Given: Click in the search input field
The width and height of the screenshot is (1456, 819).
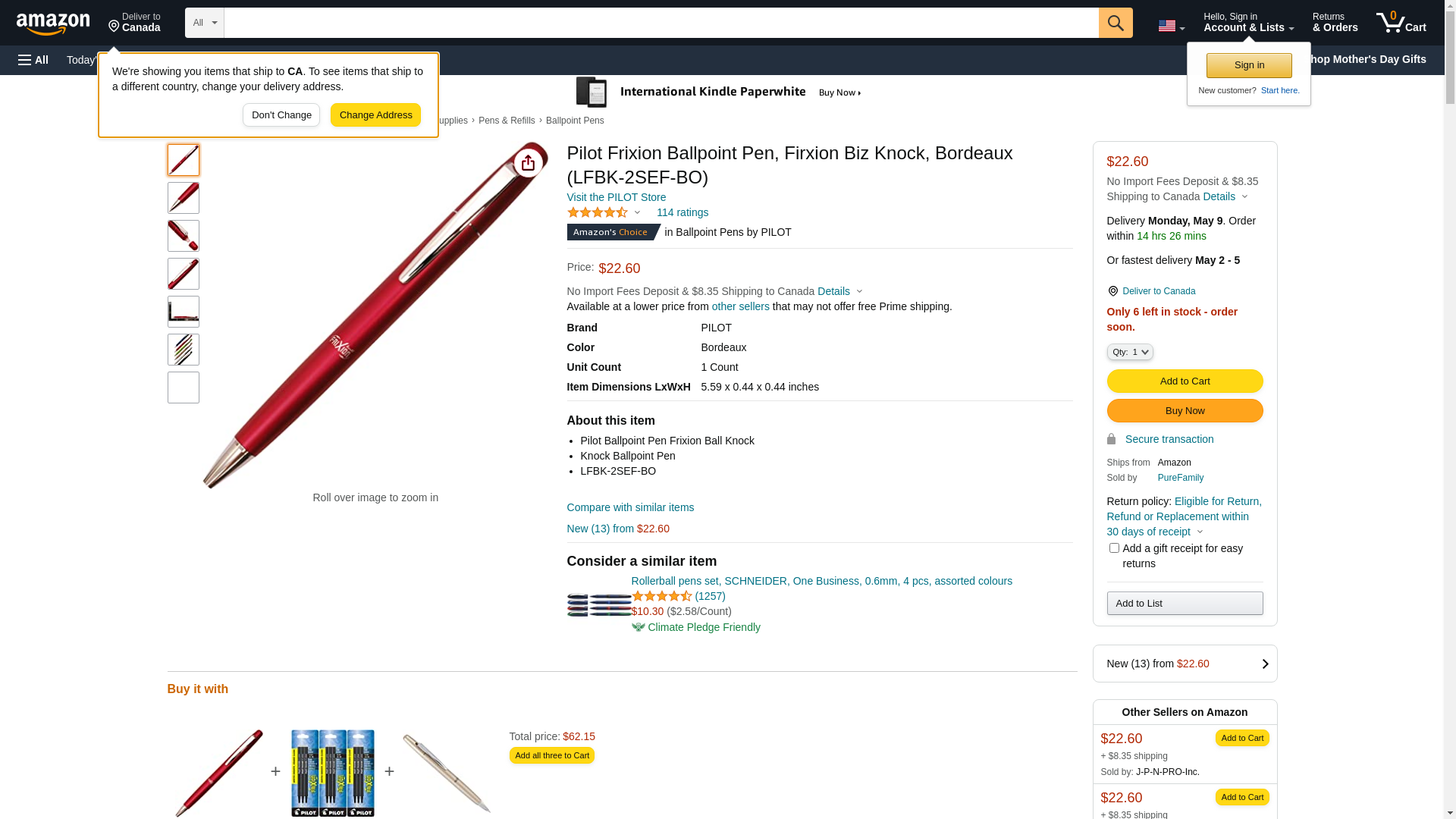Looking at the screenshot, I should coord(661,23).
